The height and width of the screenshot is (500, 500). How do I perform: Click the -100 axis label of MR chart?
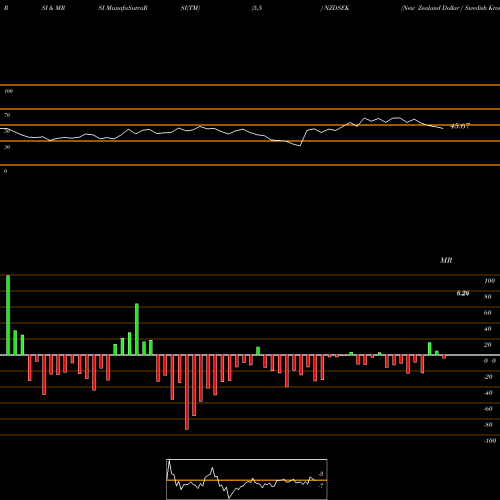coord(490,441)
